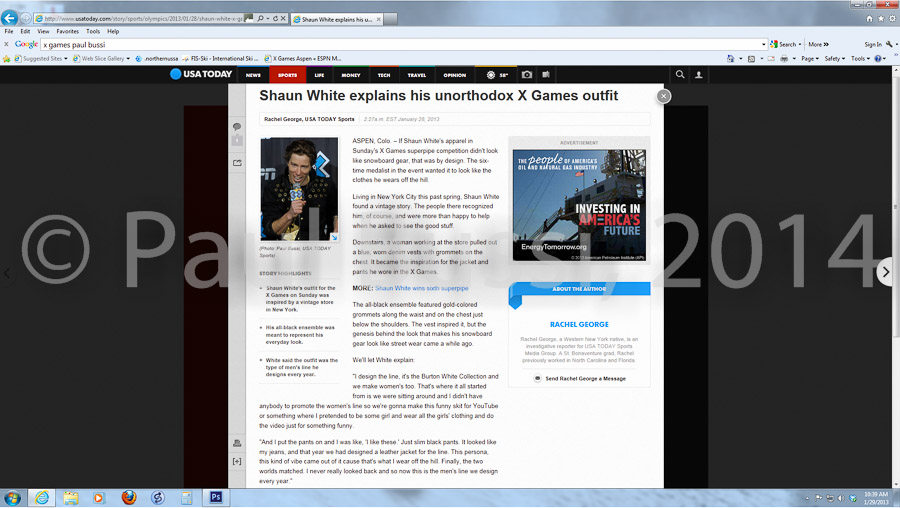This screenshot has width=900, height=508.
Task: Open USA TODAY weather 58° widget
Action: (497, 75)
